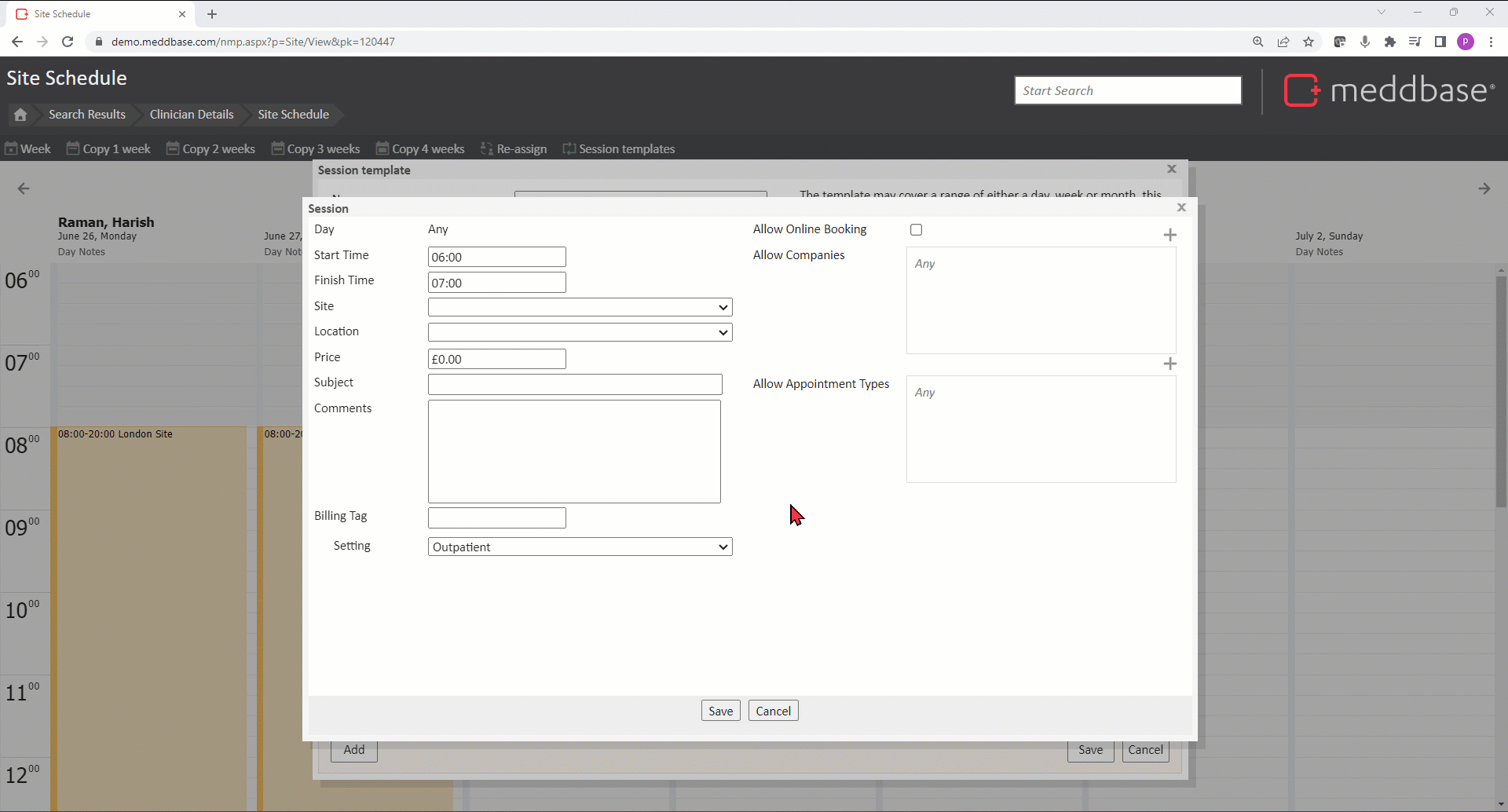Image resolution: width=1508 pixels, height=812 pixels.
Task: Click into the Start Search box
Action: [x=1127, y=90]
